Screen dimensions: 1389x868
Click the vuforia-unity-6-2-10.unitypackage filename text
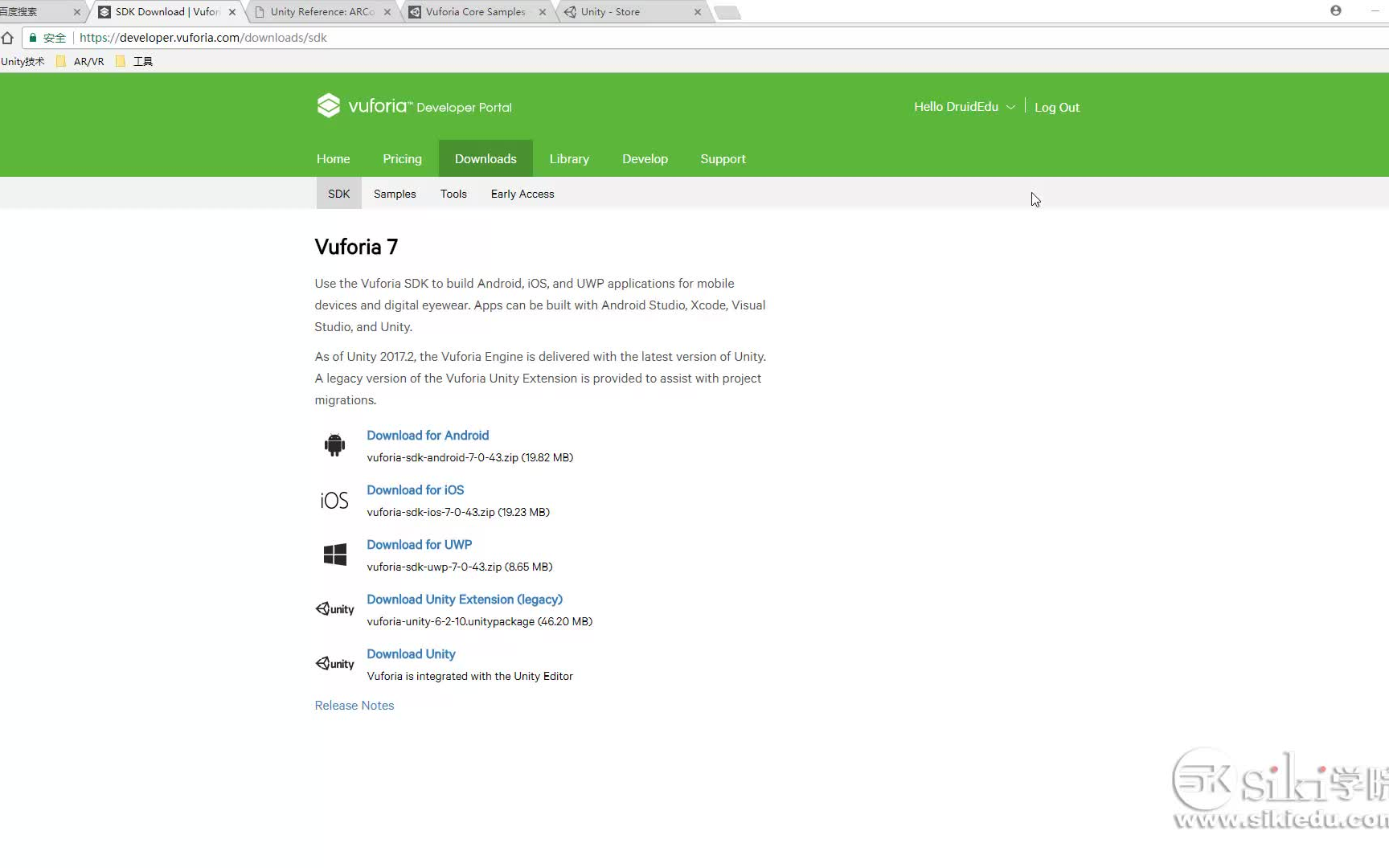[450, 621]
